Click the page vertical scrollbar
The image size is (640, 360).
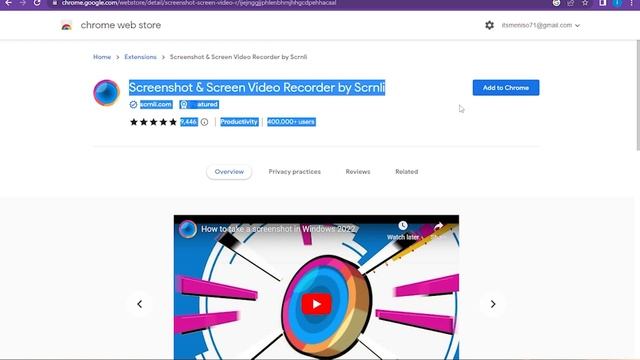click(638, 96)
